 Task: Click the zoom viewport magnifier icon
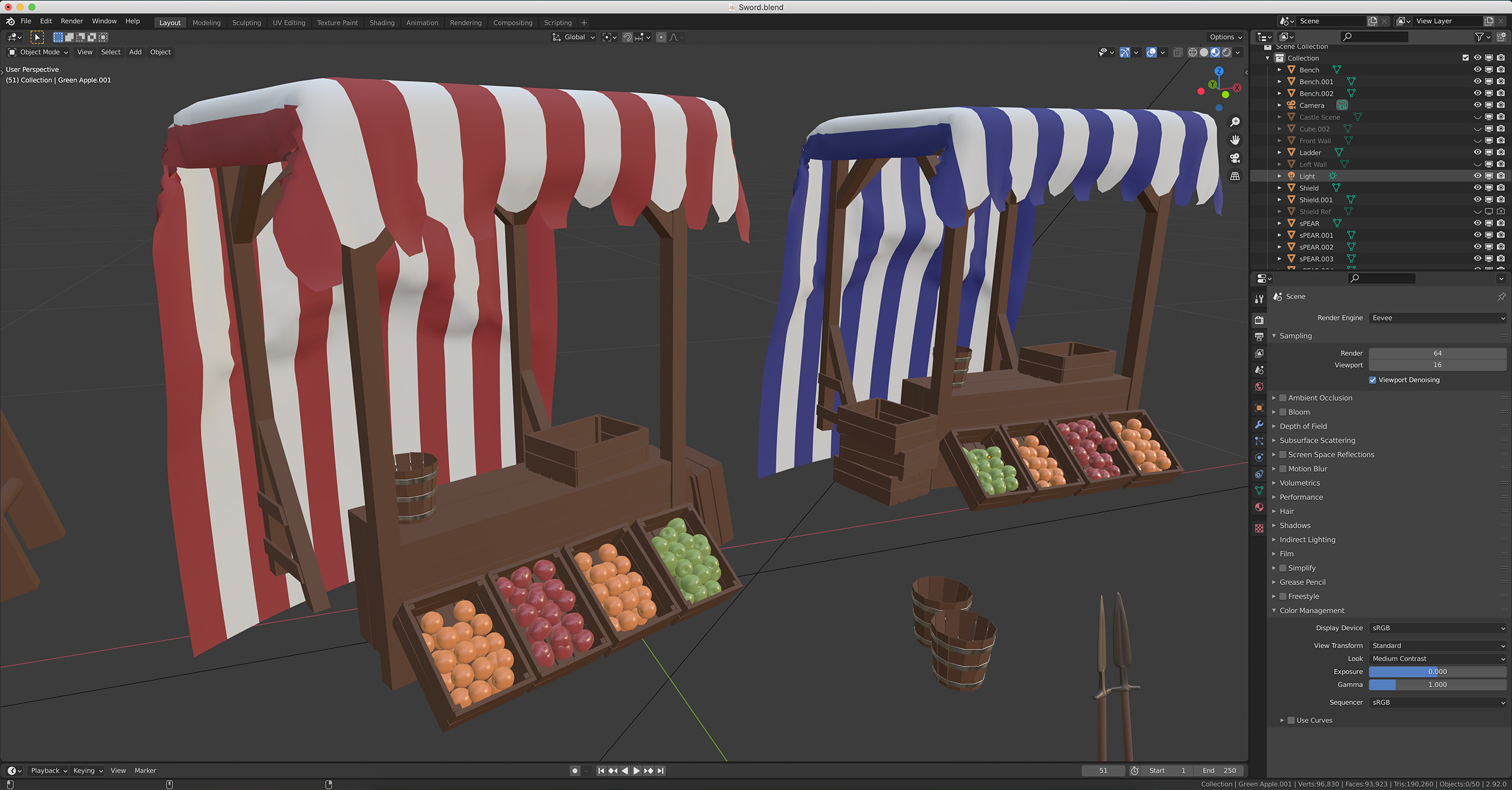[x=1235, y=122]
